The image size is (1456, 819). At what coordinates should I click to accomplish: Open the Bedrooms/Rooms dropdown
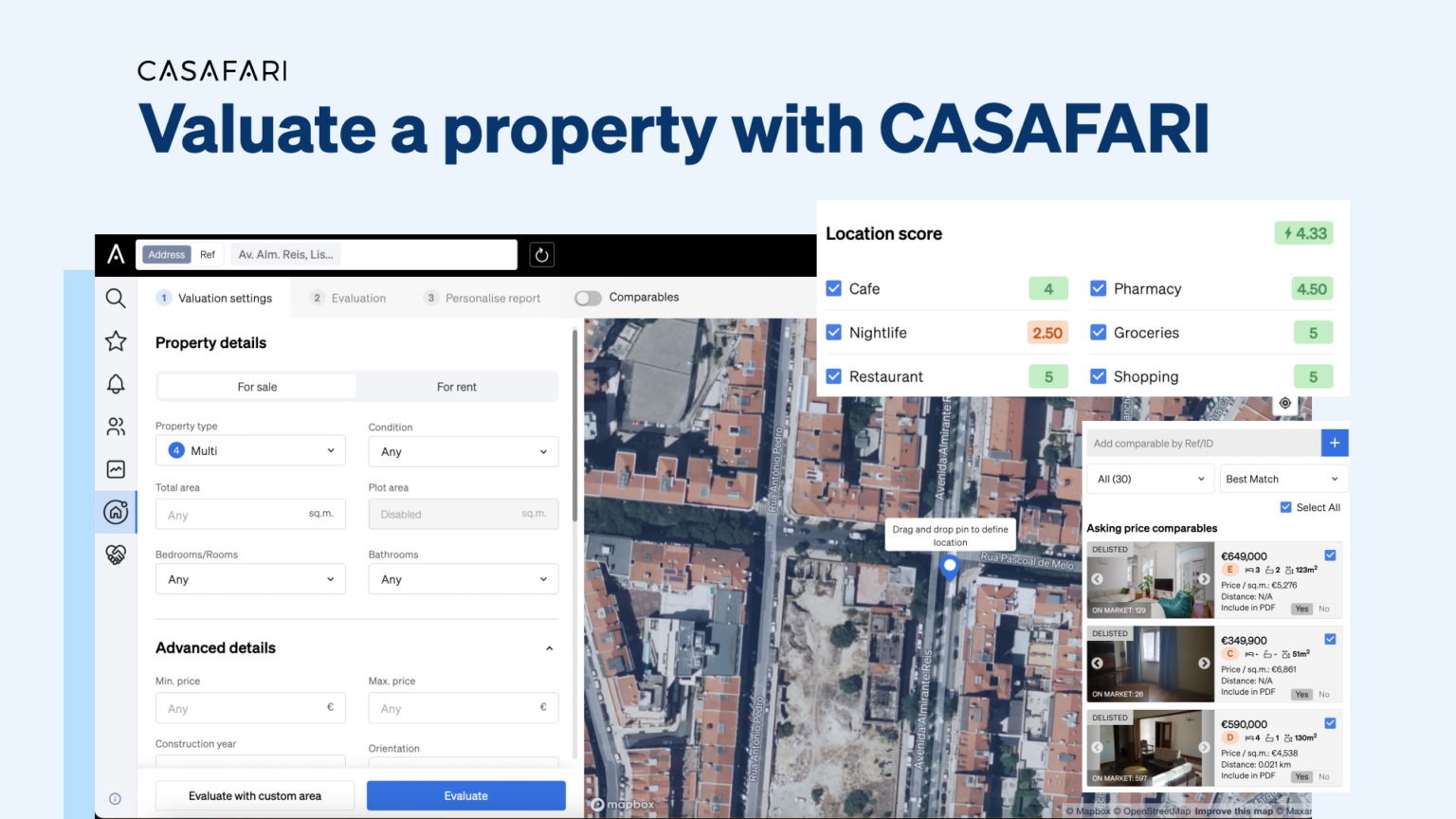[250, 579]
